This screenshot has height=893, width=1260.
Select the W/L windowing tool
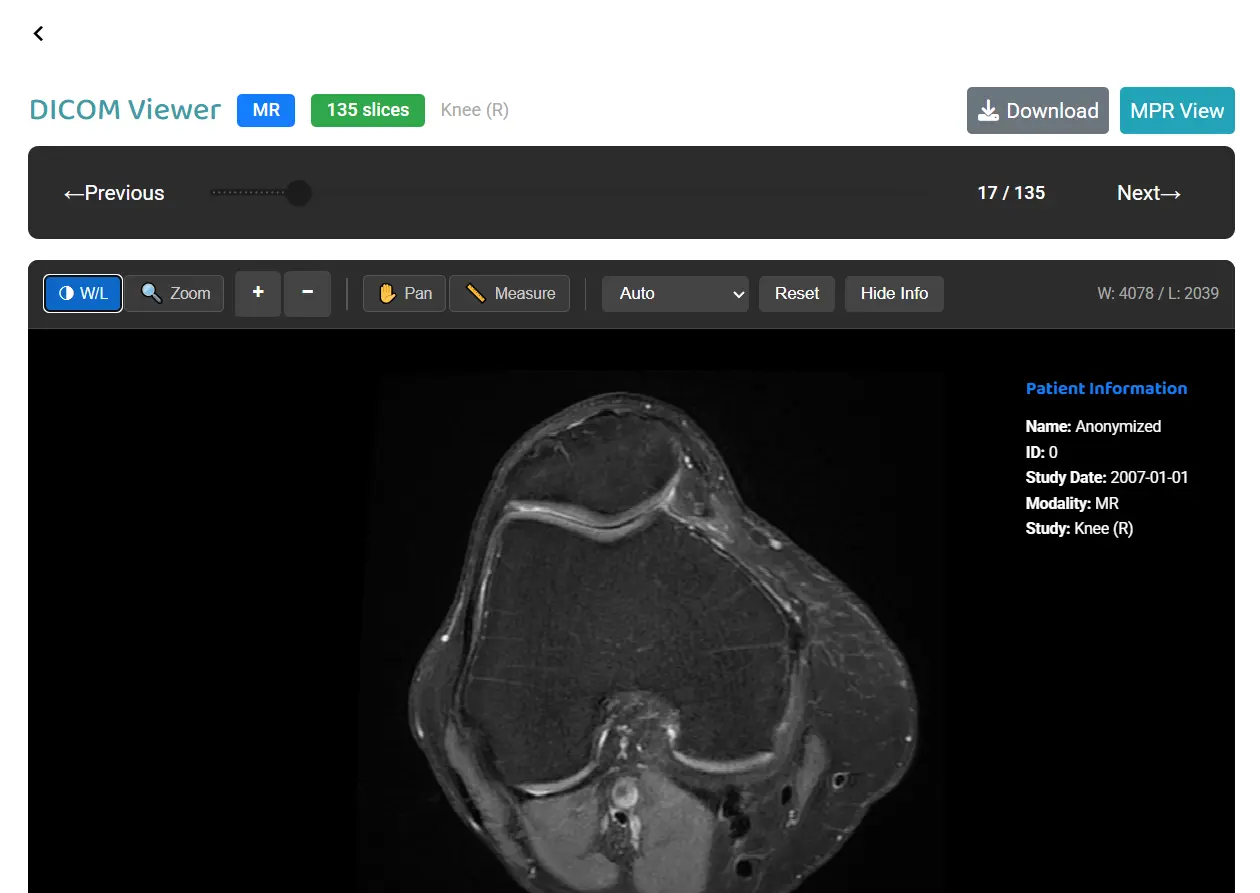82,293
